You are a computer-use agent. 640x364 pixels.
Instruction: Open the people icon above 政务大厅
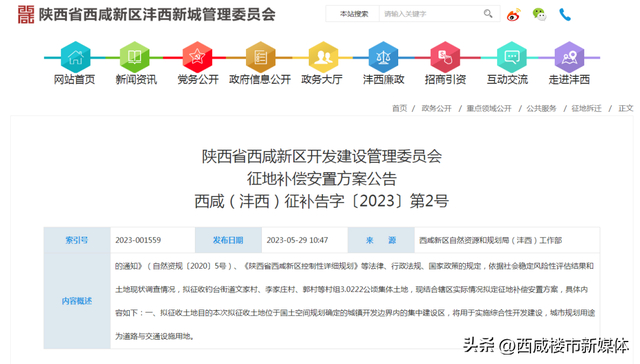click(x=323, y=57)
